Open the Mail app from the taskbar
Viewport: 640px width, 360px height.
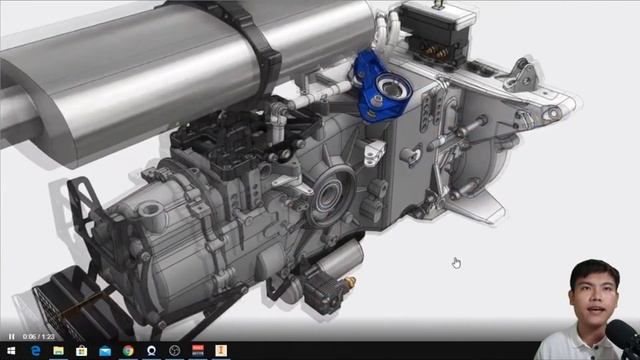click(x=105, y=351)
